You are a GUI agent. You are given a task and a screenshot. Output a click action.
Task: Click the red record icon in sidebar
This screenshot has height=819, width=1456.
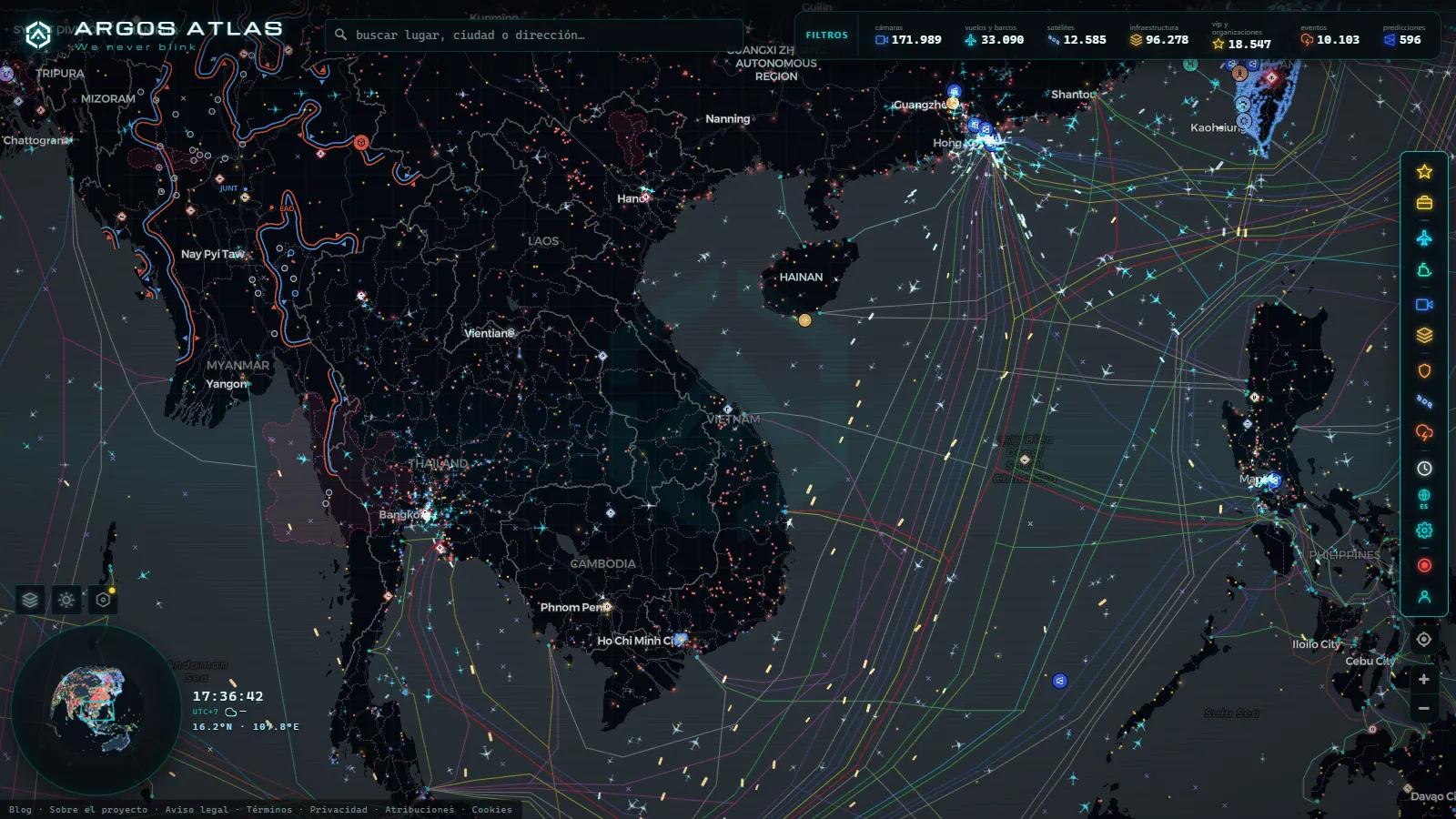click(x=1424, y=565)
